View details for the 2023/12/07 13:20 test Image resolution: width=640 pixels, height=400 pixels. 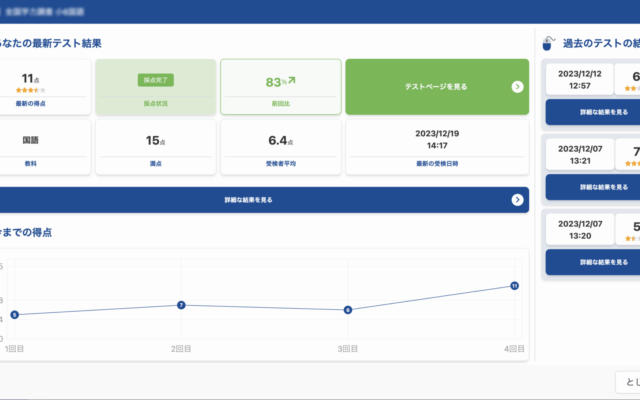[x=592, y=262]
